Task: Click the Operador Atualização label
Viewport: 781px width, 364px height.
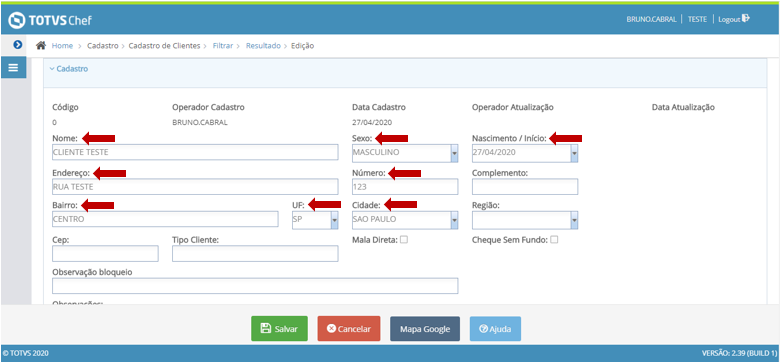Action: click(513, 107)
